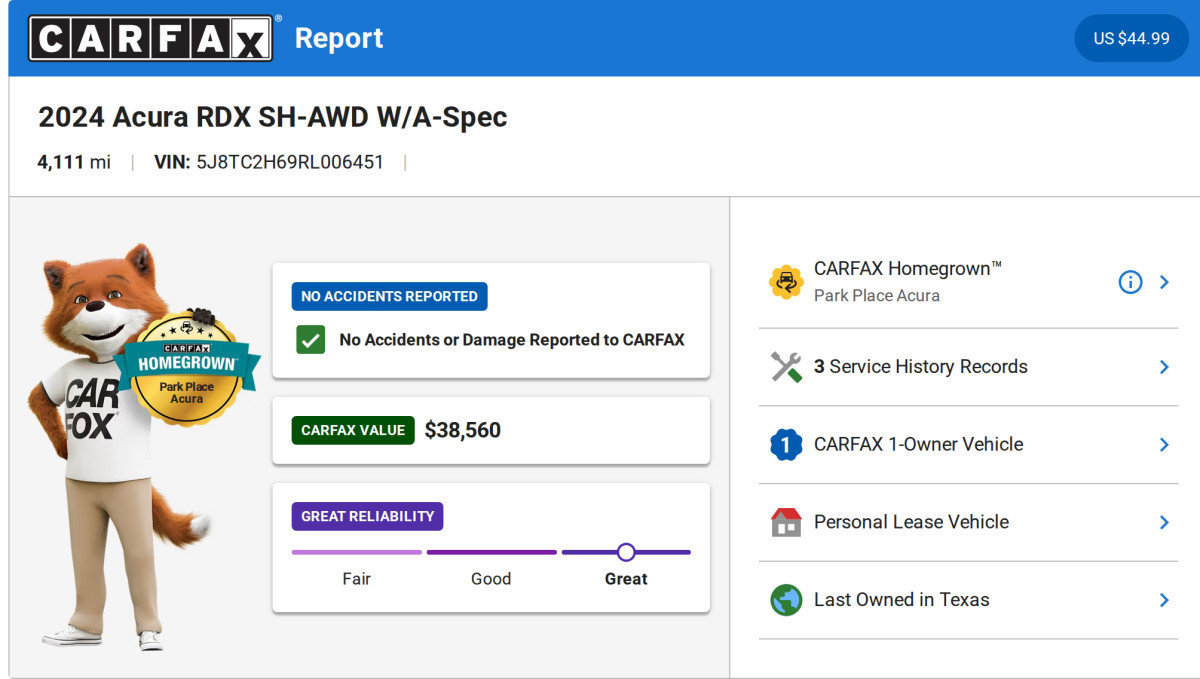Click the CARFAX Homegrown car badge icon

click(x=786, y=282)
